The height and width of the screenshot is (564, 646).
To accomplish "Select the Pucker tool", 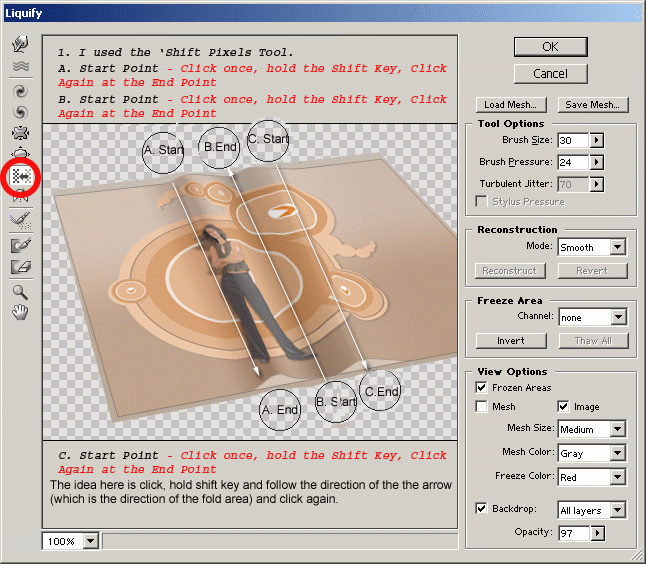I will pyautogui.click(x=20, y=133).
